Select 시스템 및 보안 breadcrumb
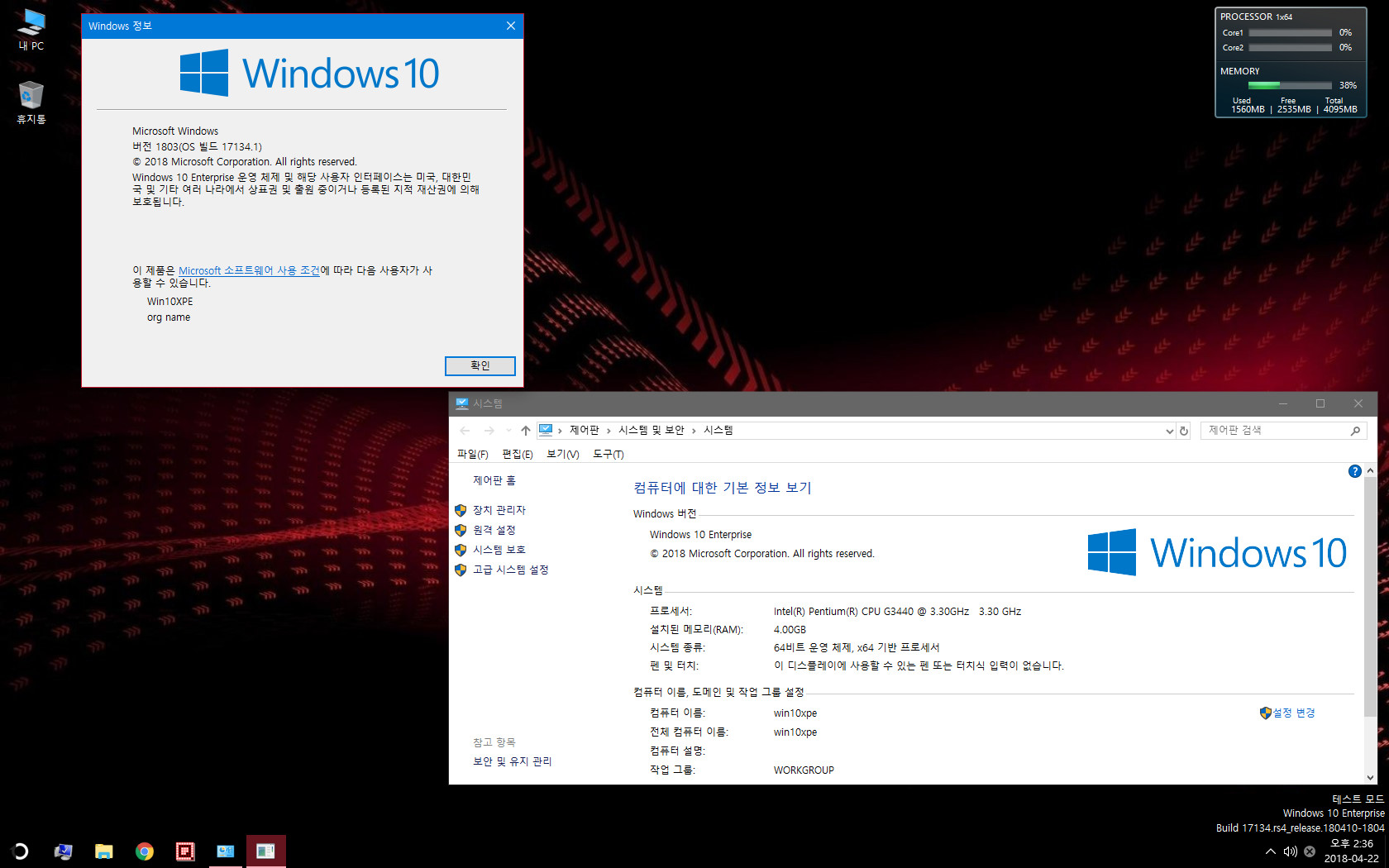This screenshot has width=1389, height=868. (x=652, y=430)
